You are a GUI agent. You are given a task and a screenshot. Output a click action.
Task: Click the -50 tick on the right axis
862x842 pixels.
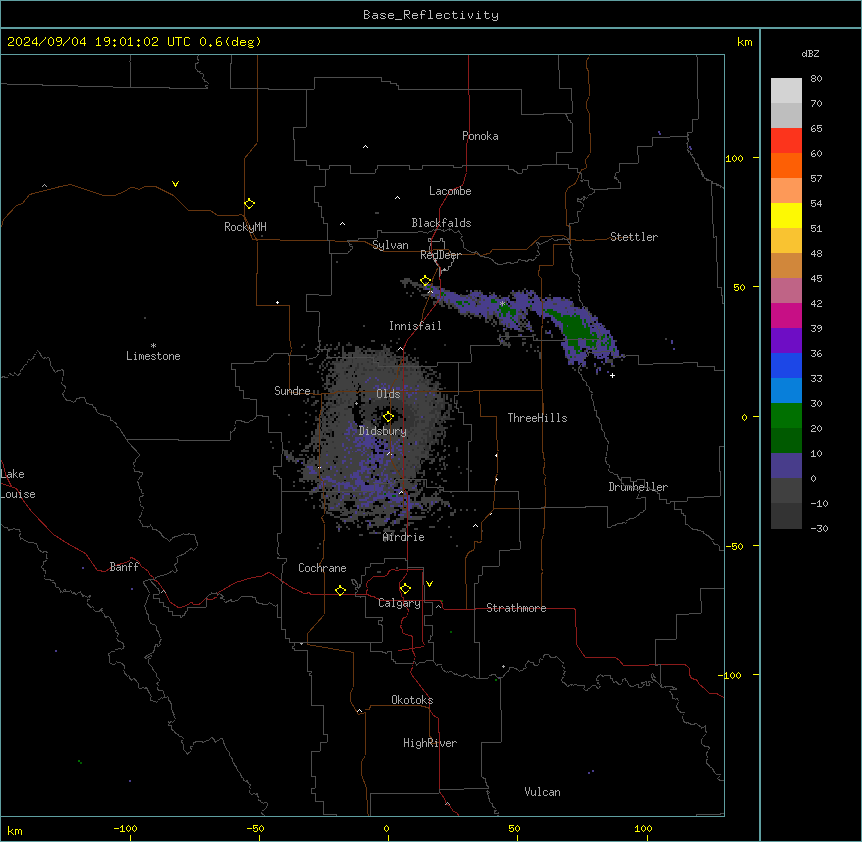click(x=734, y=546)
